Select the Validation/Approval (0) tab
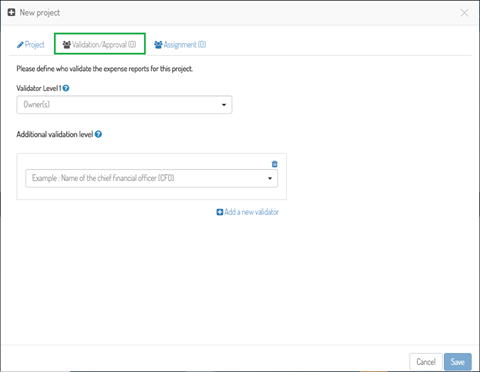The image size is (480, 372). click(x=100, y=45)
